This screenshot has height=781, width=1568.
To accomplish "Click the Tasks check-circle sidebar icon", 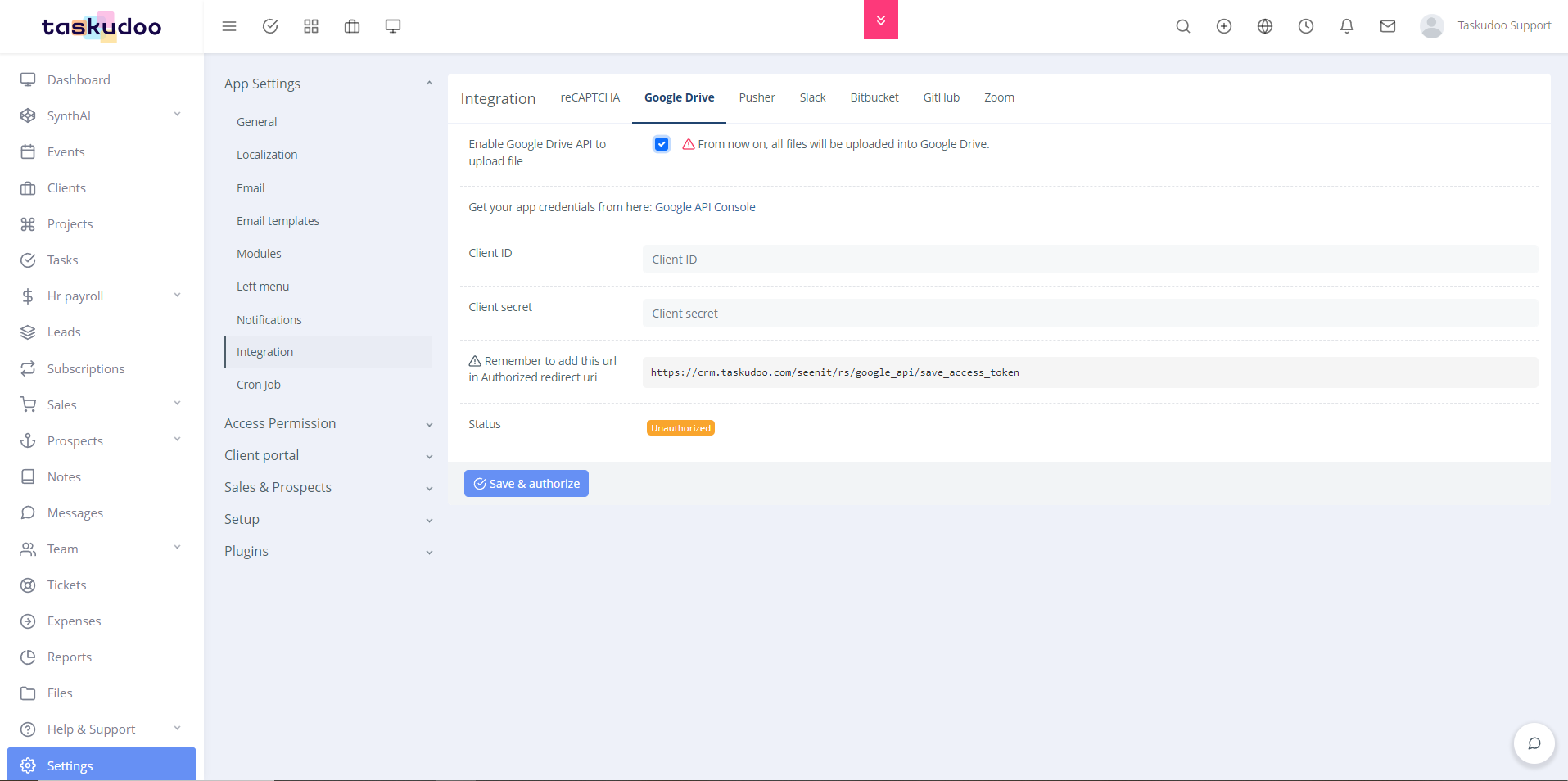I will (x=28, y=260).
